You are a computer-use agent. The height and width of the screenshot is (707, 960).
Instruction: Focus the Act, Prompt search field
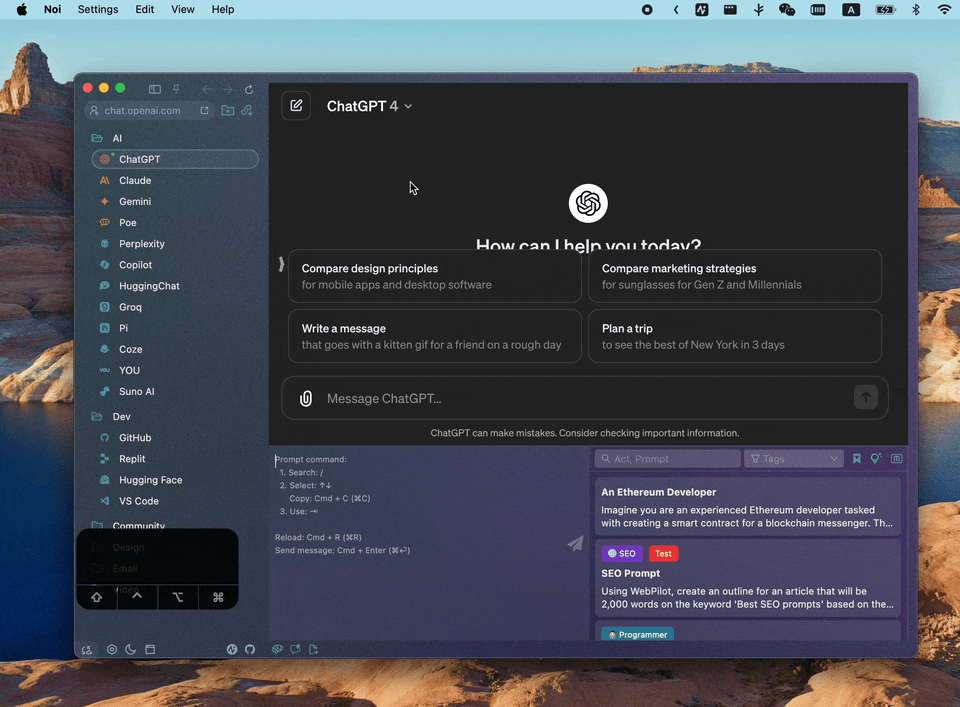pos(667,458)
